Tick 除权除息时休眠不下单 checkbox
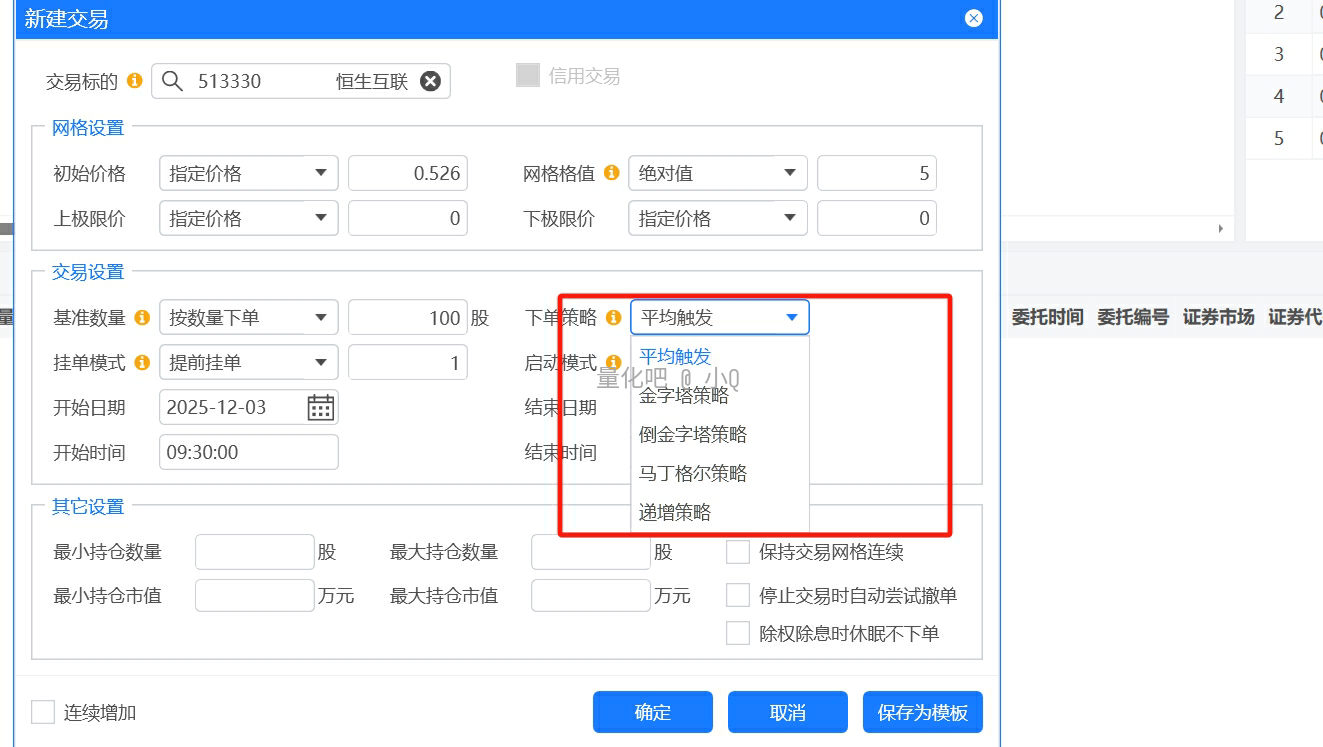This screenshot has width=1323, height=747. [x=738, y=633]
